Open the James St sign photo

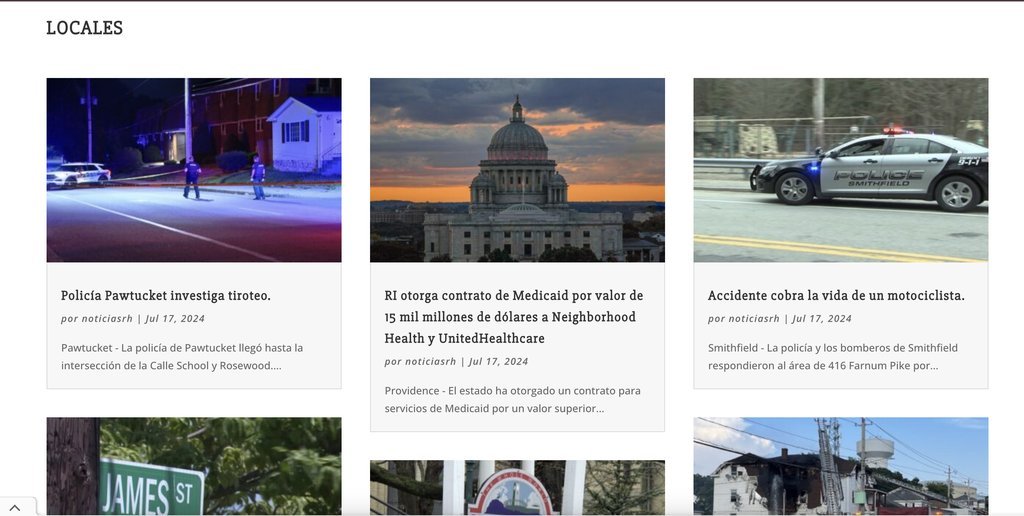[194, 466]
